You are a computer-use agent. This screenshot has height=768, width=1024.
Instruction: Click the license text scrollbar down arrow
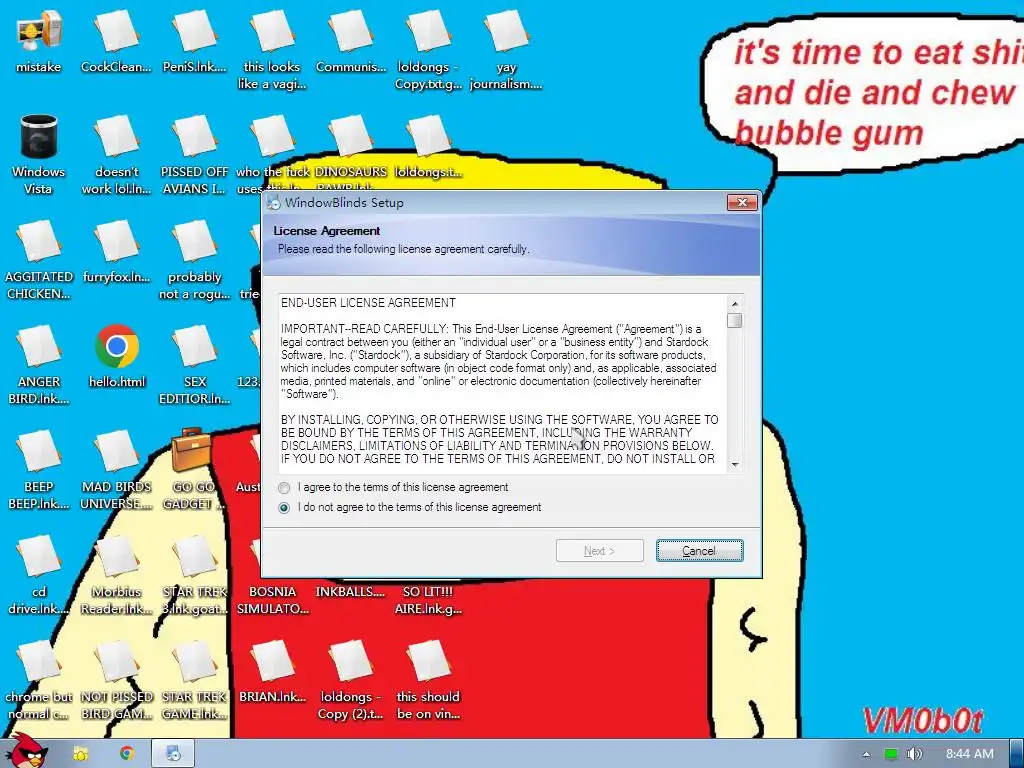pos(735,464)
